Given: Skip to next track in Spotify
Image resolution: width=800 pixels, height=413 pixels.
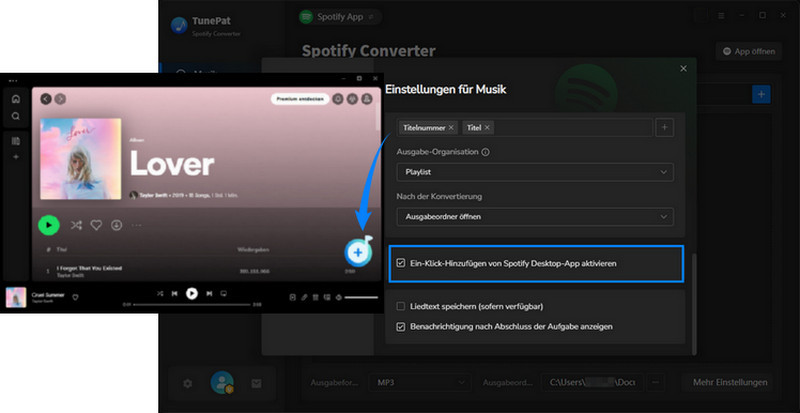Looking at the screenshot, I should tap(209, 294).
